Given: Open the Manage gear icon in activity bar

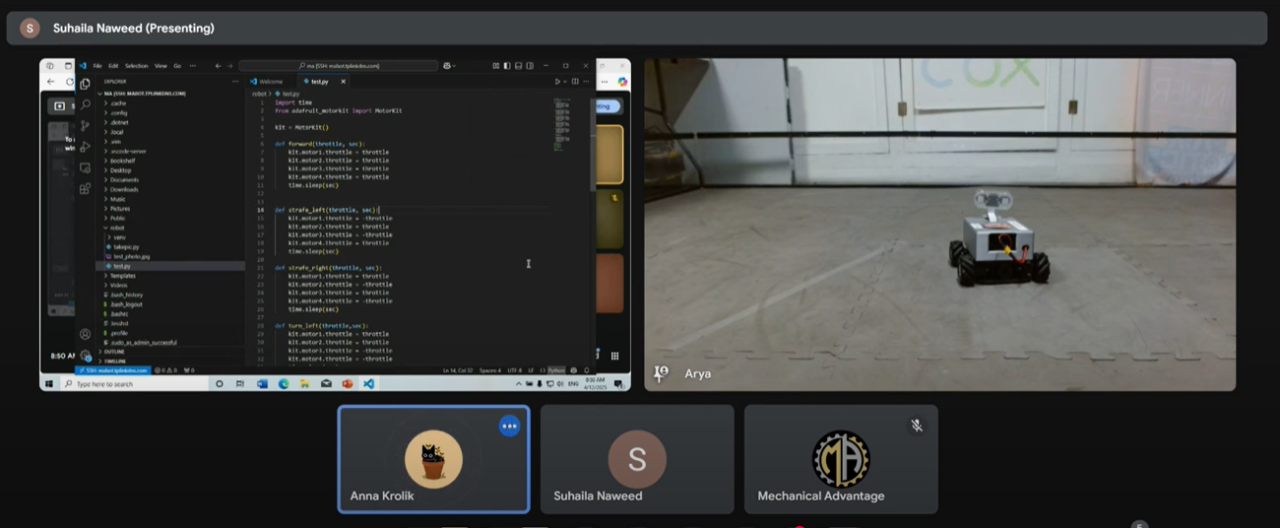Looking at the screenshot, I should click(85, 354).
